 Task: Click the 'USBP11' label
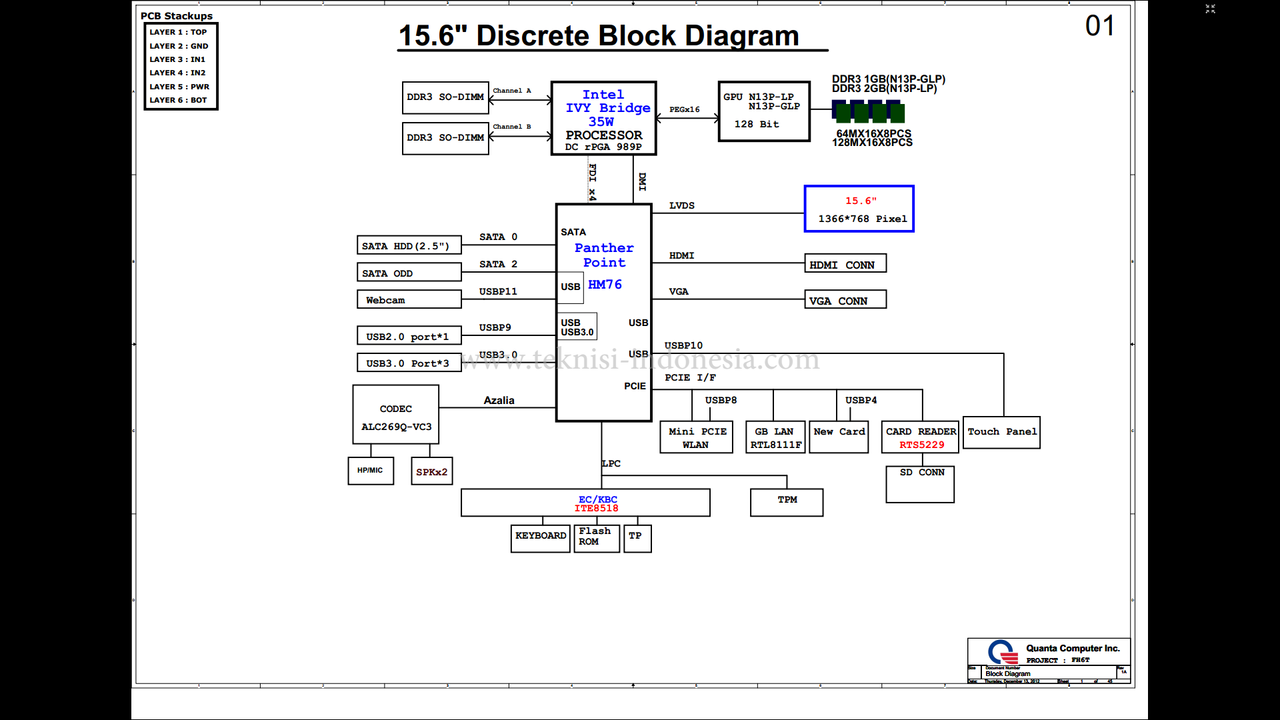[498, 291]
